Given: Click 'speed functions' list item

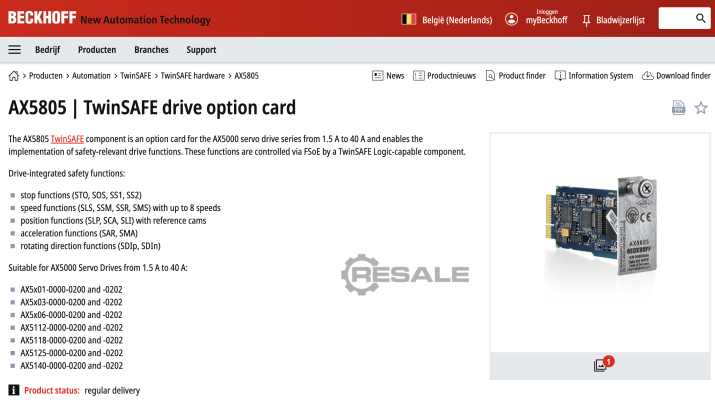Looking at the screenshot, I should click(120, 208).
